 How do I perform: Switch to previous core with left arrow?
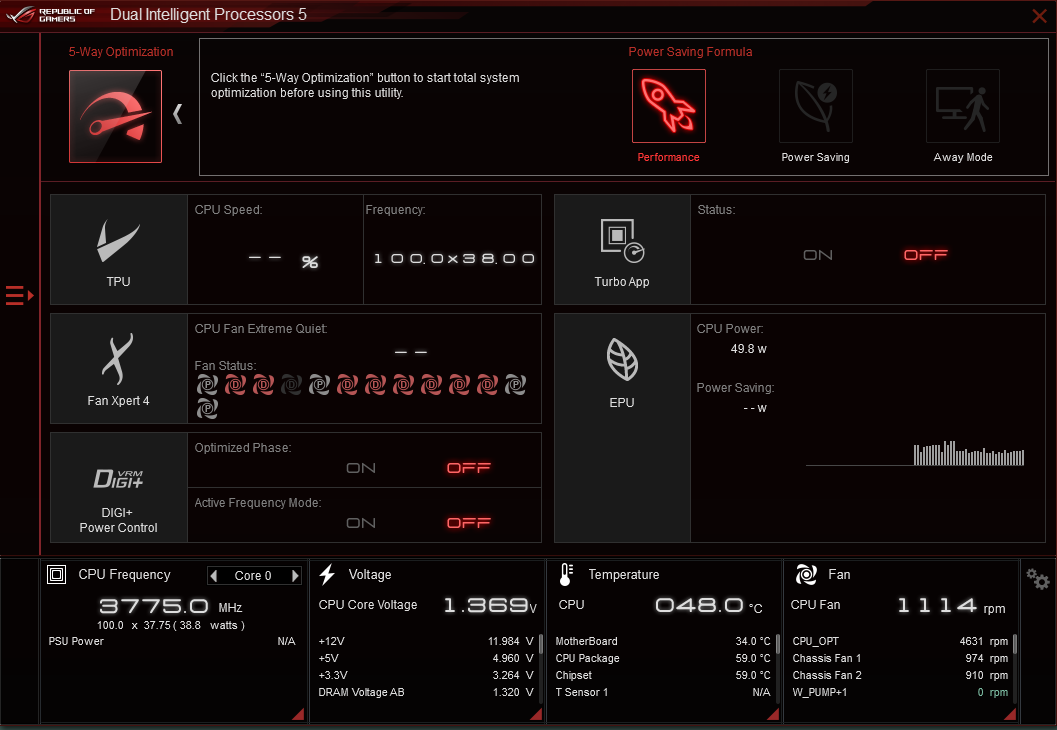point(214,576)
